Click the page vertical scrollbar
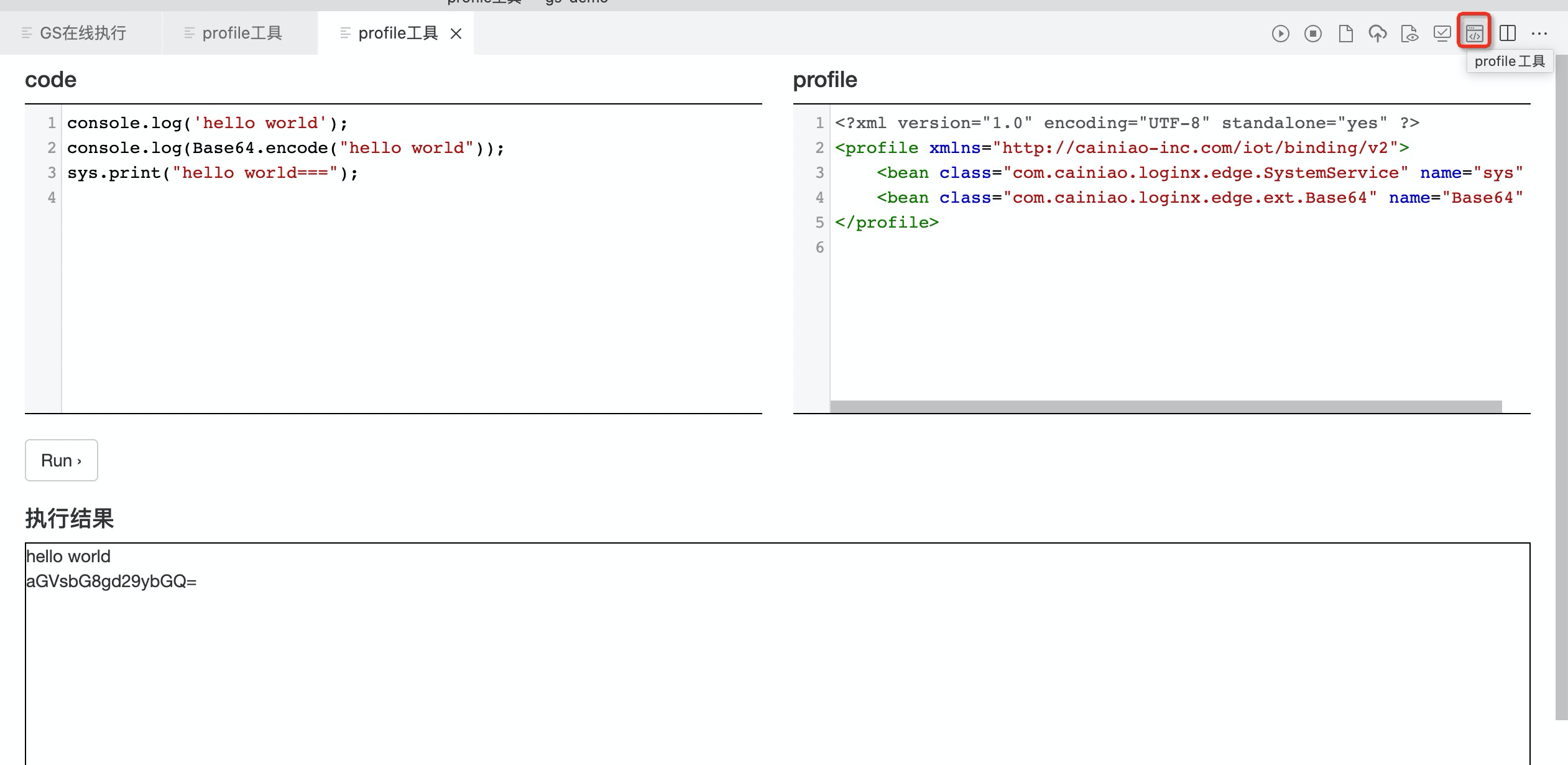Viewport: 1568px width, 765px height. coord(1561,386)
